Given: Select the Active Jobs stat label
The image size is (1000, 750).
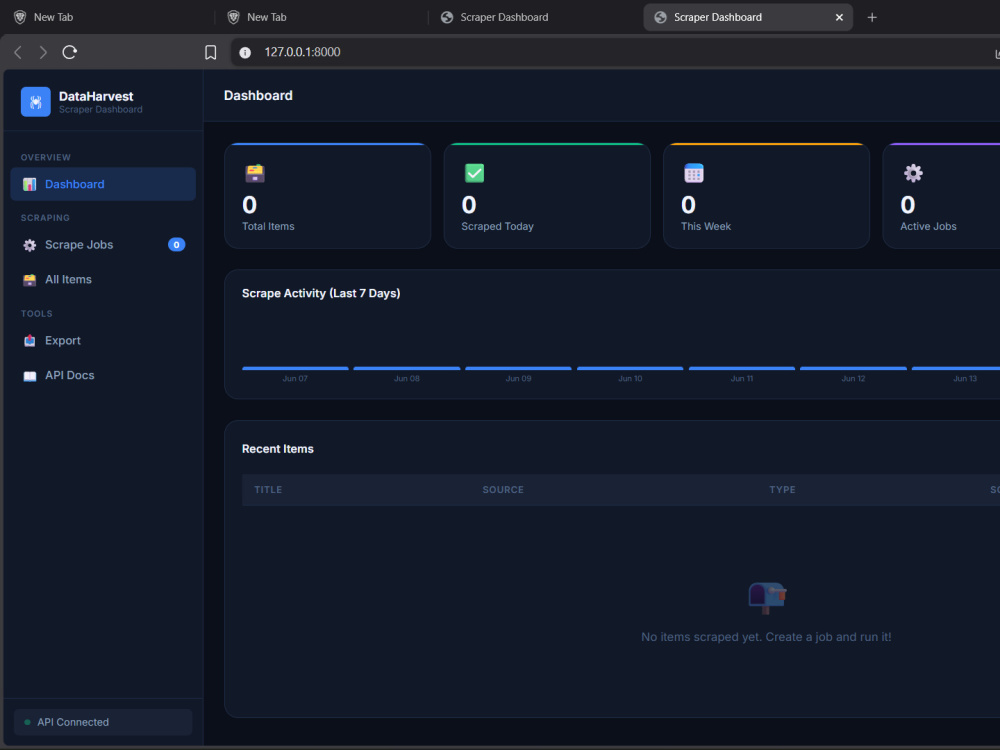Looking at the screenshot, I should pyautogui.click(x=928, y=226).
